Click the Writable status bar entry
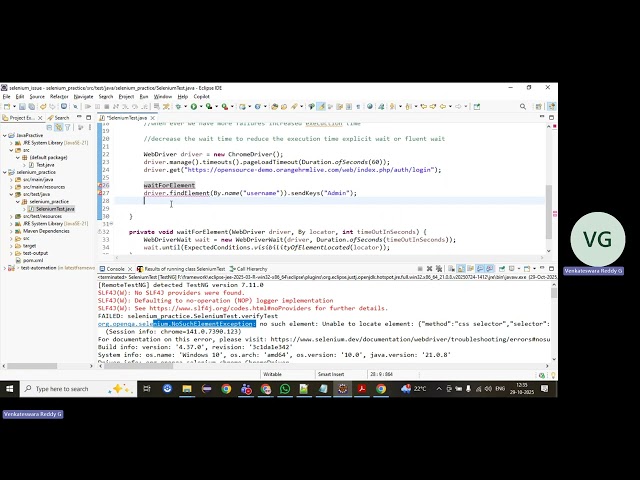 (x=272, y=374)
